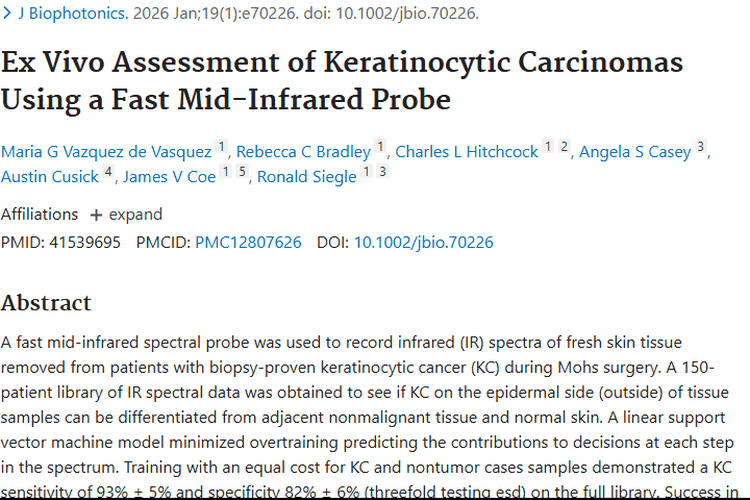Image resolution: width=750 pixels, height=500 pixels.
Task: Click affiliation superscript 1 after Maria Vazquez de Vasquez
Action: tap(221, 148)
